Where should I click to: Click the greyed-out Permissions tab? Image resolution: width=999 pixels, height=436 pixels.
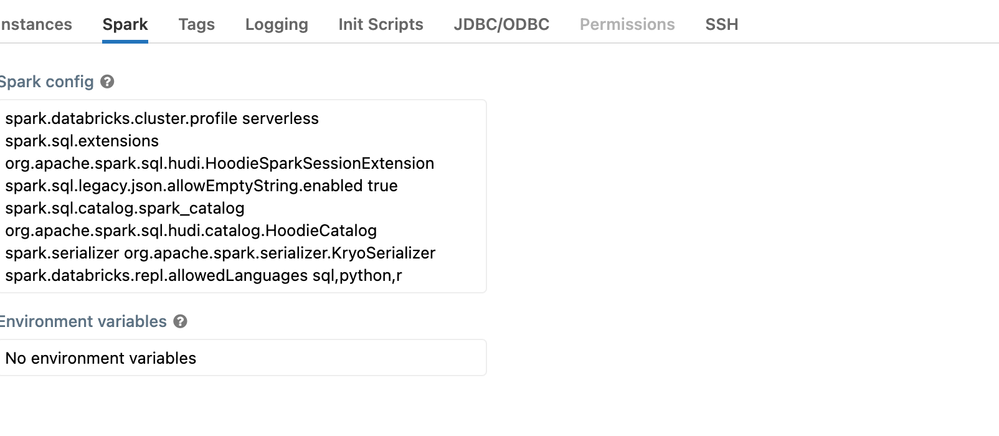(x=627, y=24)
